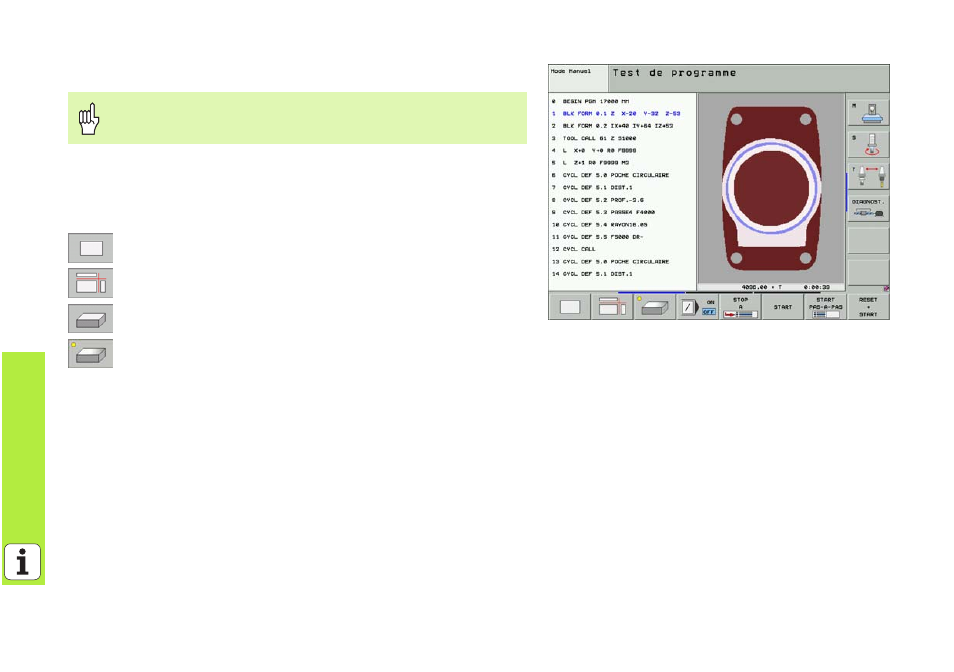The width and height of the screenshot is (954, 672).
Task: Select the plan view soft key in bottom bar
Action: tap(569, 307)
